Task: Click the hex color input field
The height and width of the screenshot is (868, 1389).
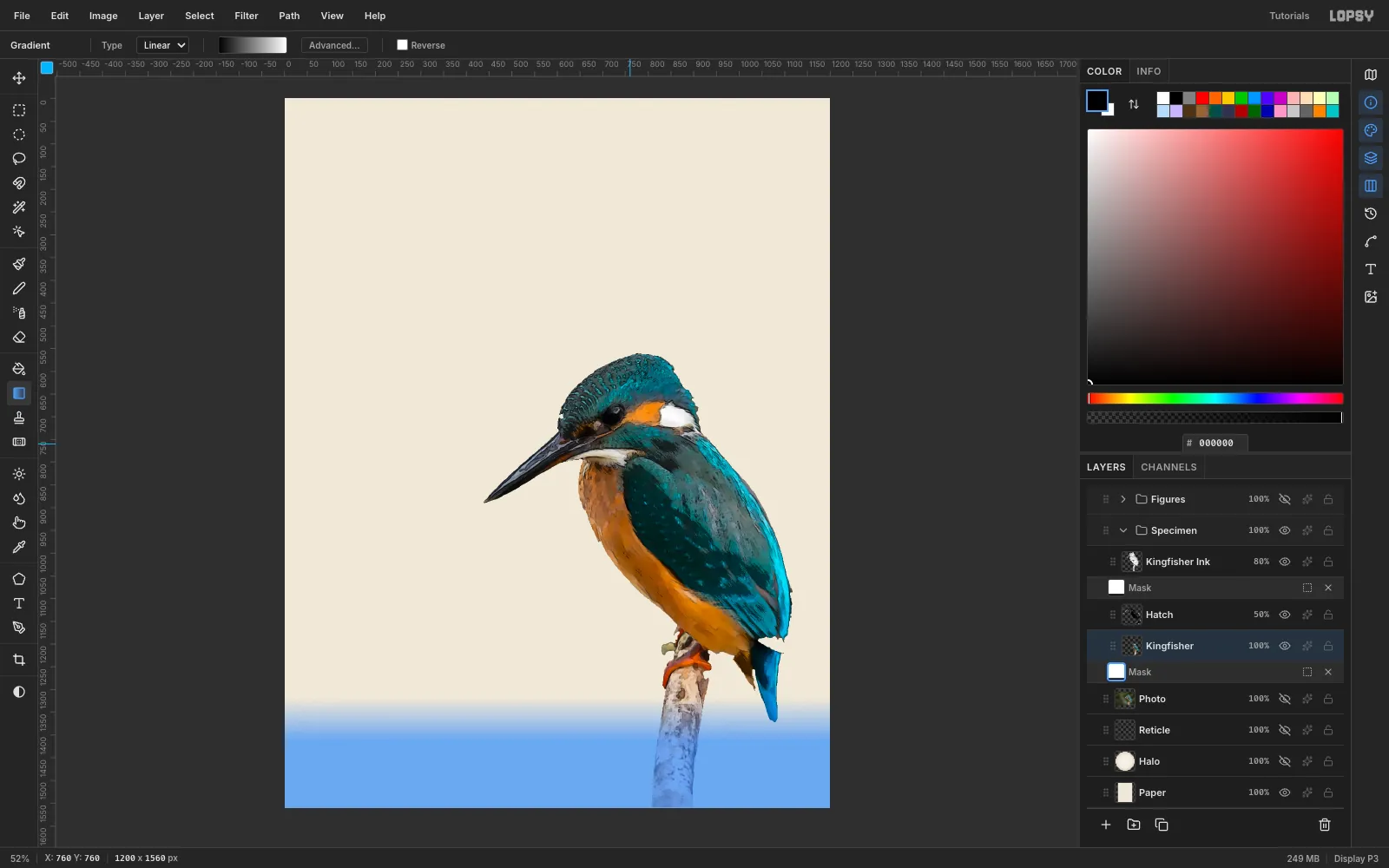Action: tap(1215, 443)
